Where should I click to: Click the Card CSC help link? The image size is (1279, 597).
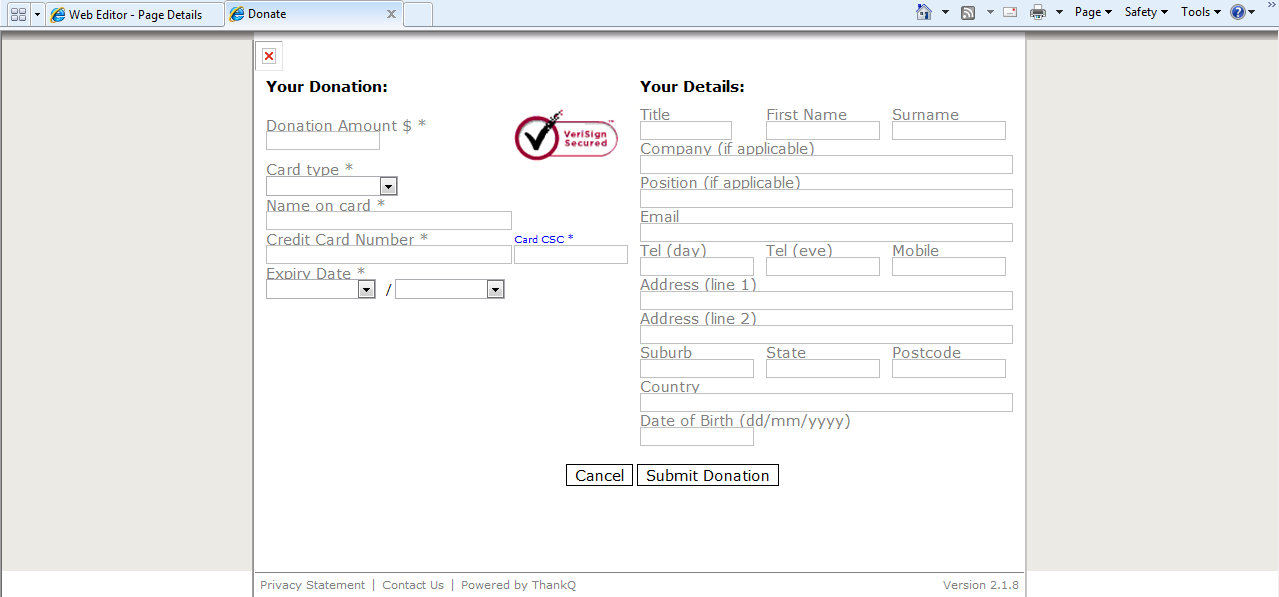(539, 240)
